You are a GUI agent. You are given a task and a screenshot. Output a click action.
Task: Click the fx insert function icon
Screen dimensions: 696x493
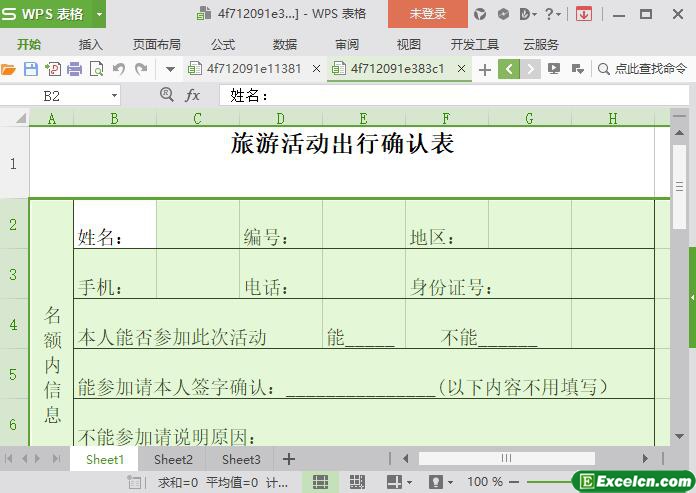pyautogui.click(x=192, y=95)
